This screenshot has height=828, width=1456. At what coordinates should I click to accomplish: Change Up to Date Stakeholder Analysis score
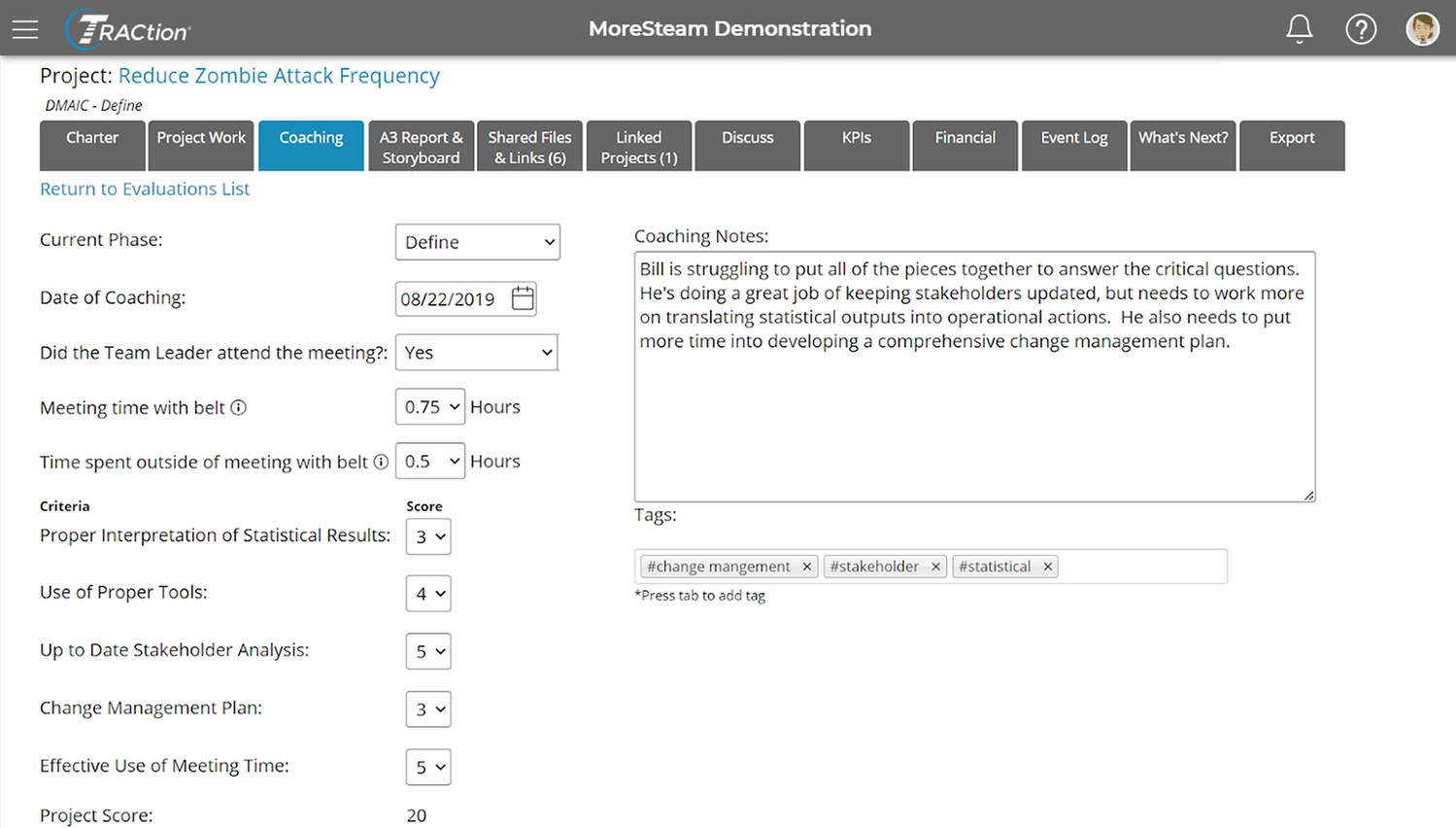pos(428,651)
